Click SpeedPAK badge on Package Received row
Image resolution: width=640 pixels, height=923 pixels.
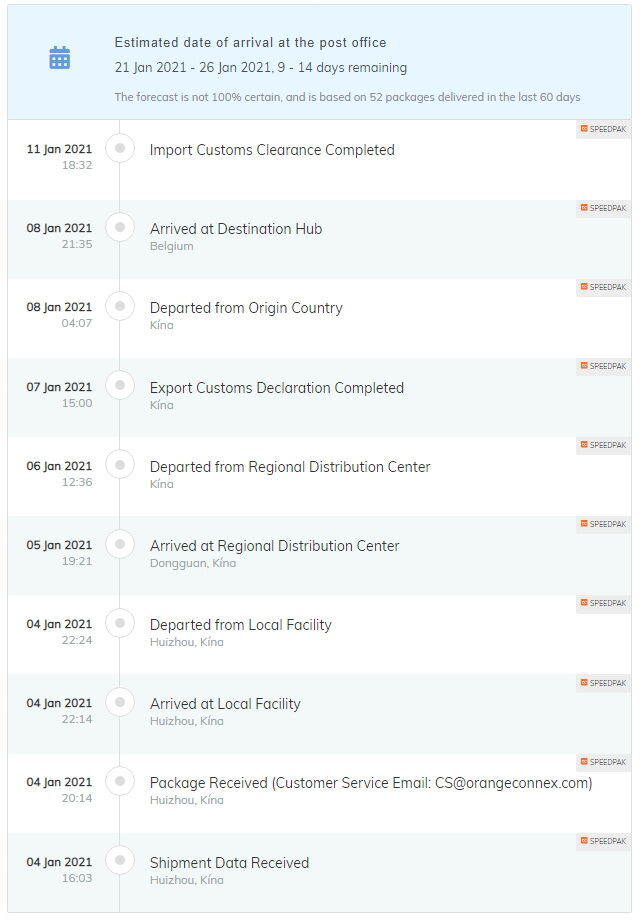603,762
